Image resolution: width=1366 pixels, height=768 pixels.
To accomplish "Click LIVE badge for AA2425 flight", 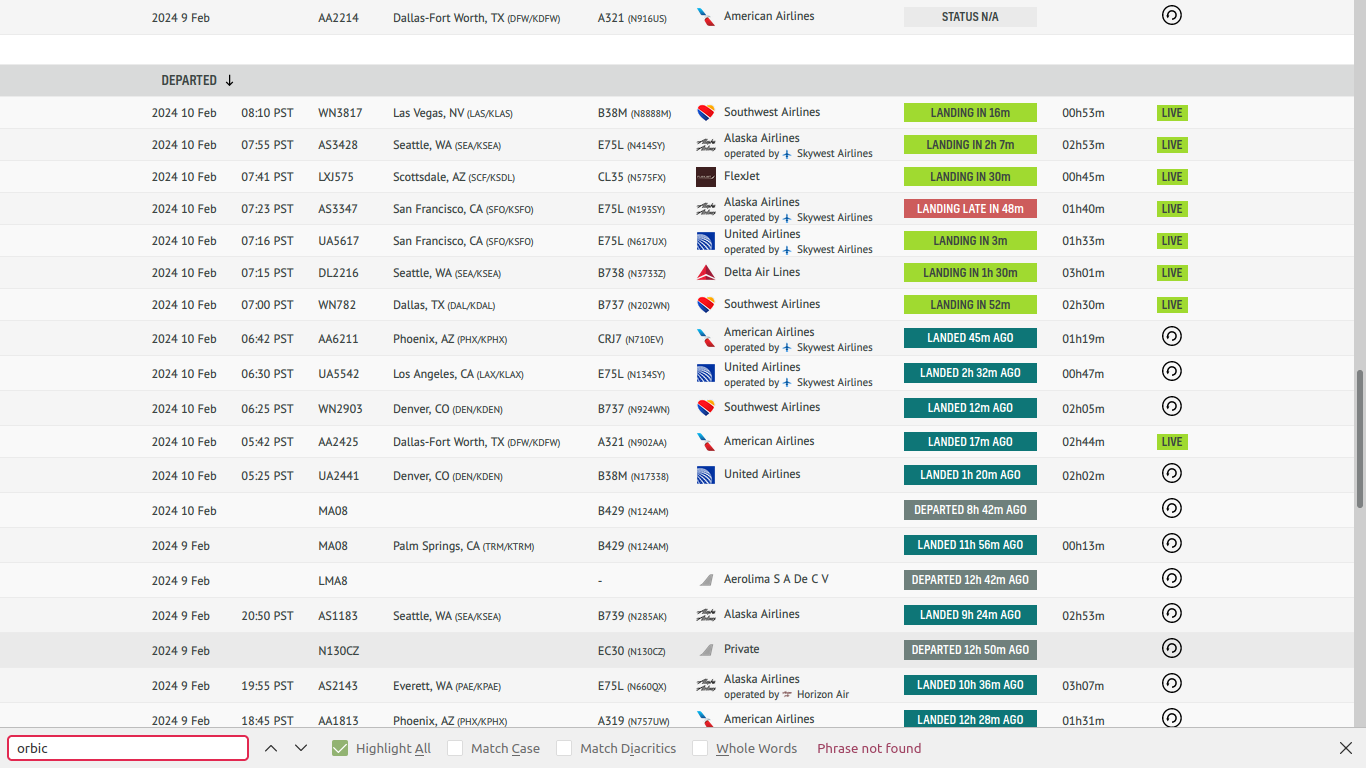I will [x=1172, y=442].
